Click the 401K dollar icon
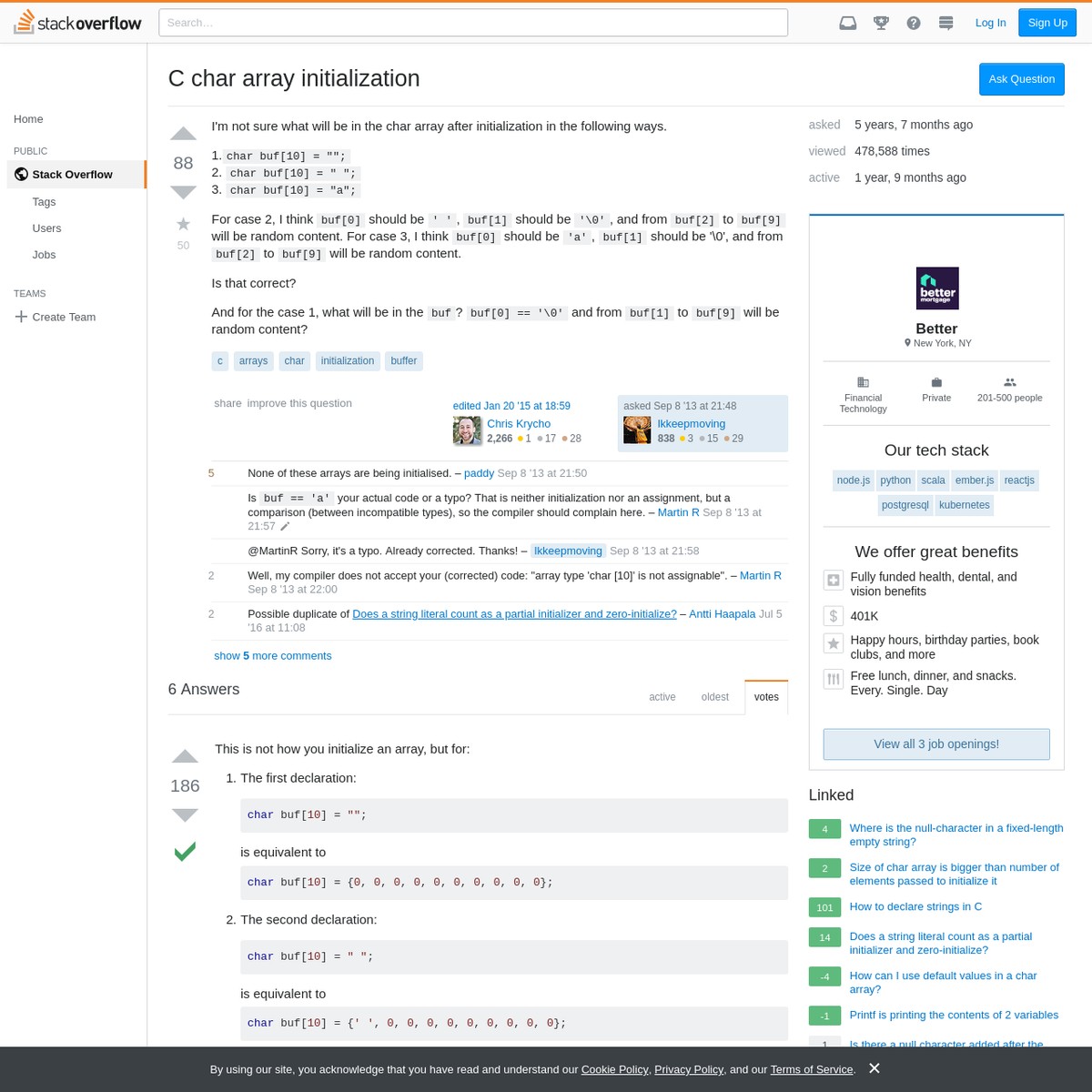1092x1092 pixels. 833,616
